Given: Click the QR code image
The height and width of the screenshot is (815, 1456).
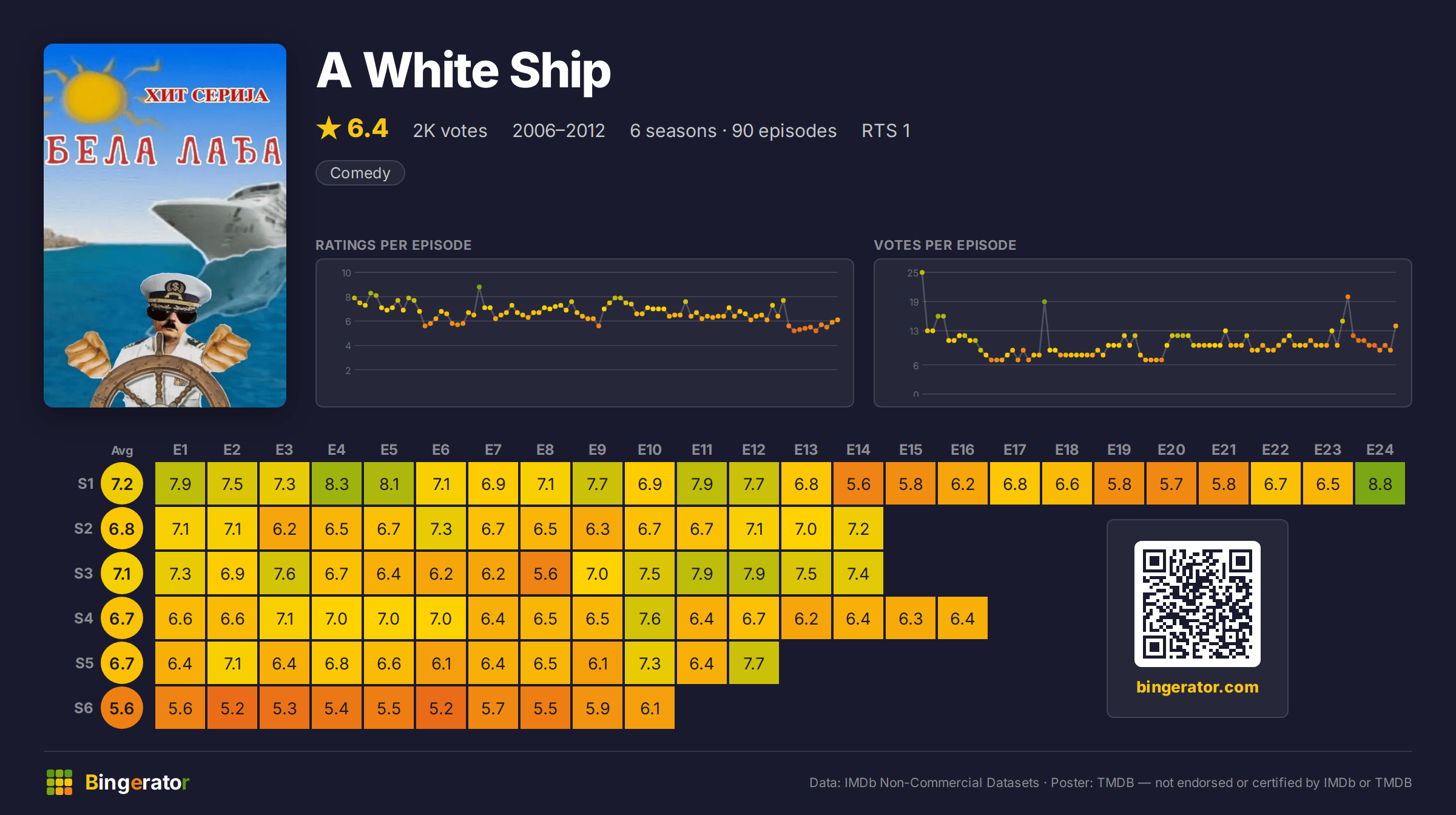Looking at the screenshot, I should point(1197,603).
